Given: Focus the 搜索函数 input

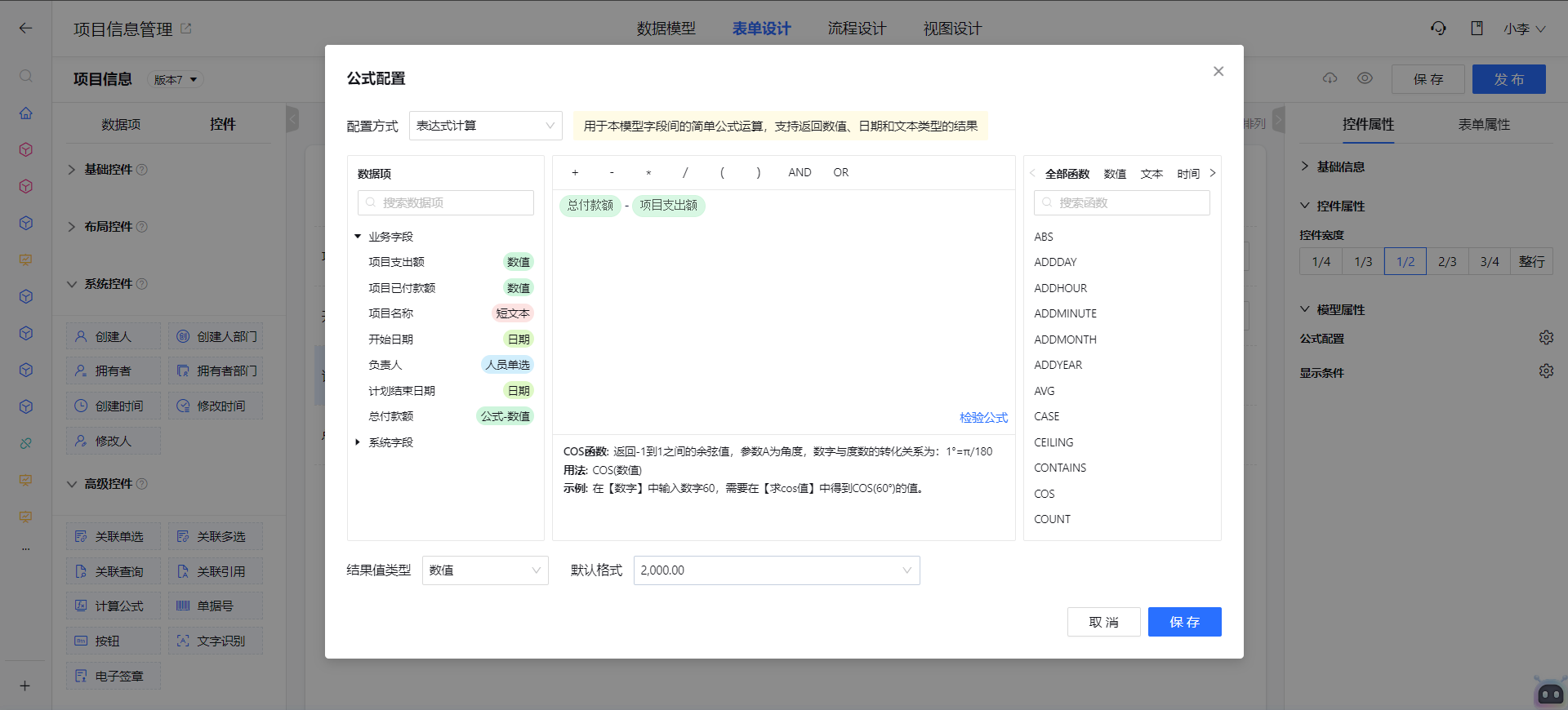Looking at the screenshot, I should [1122, 202].
